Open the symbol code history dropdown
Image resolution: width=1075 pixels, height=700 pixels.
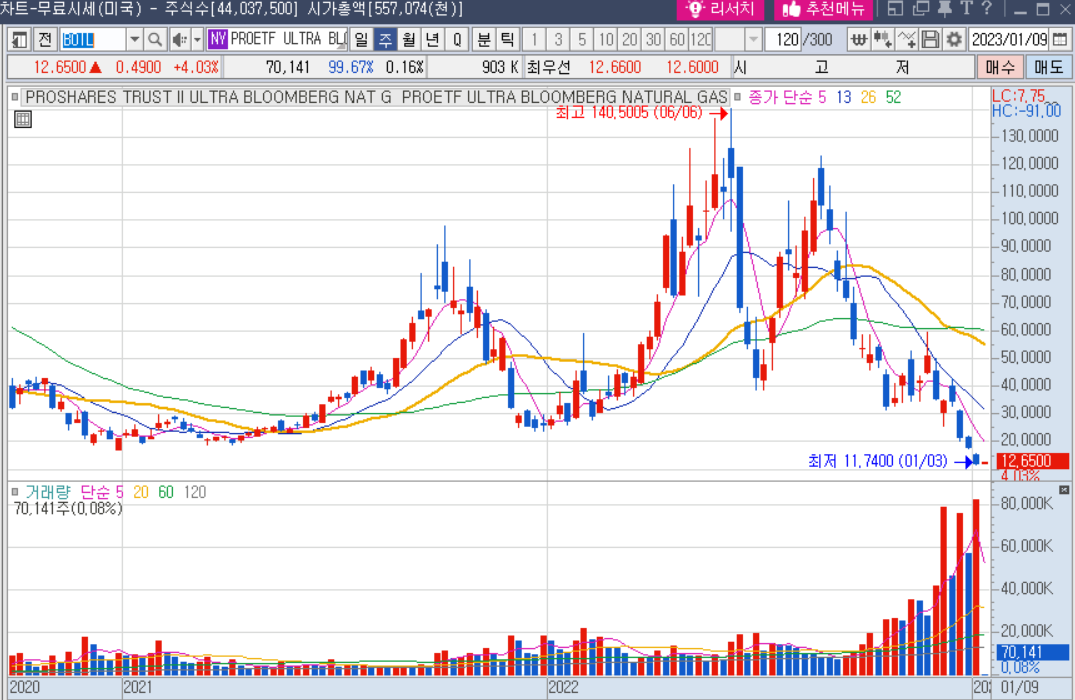[x=134, y=40]
